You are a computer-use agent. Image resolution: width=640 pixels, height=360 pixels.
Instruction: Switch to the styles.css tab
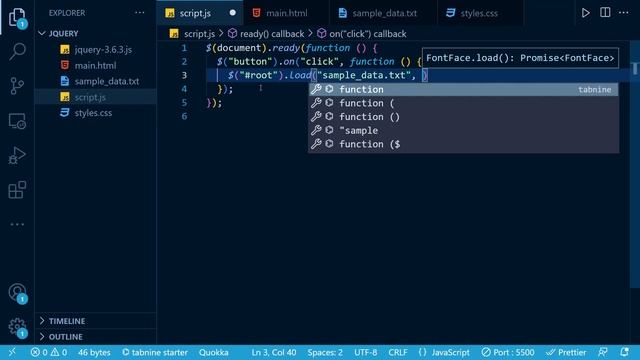coord(479,13)
